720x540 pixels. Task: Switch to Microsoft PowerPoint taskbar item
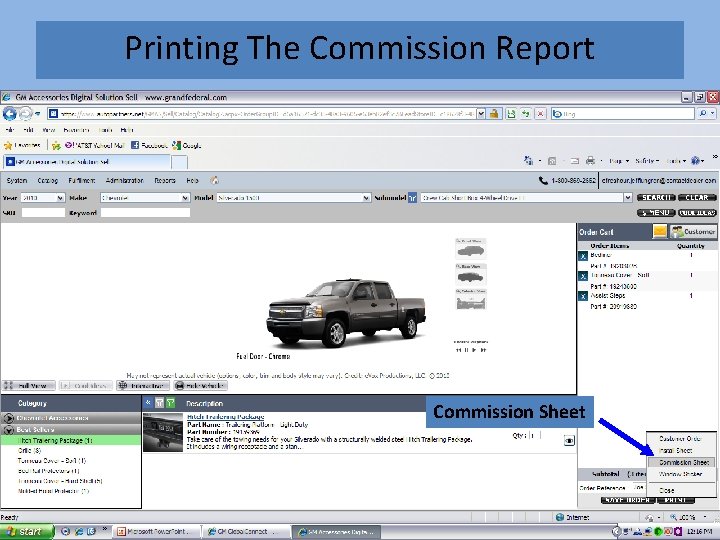click(156, 532)
